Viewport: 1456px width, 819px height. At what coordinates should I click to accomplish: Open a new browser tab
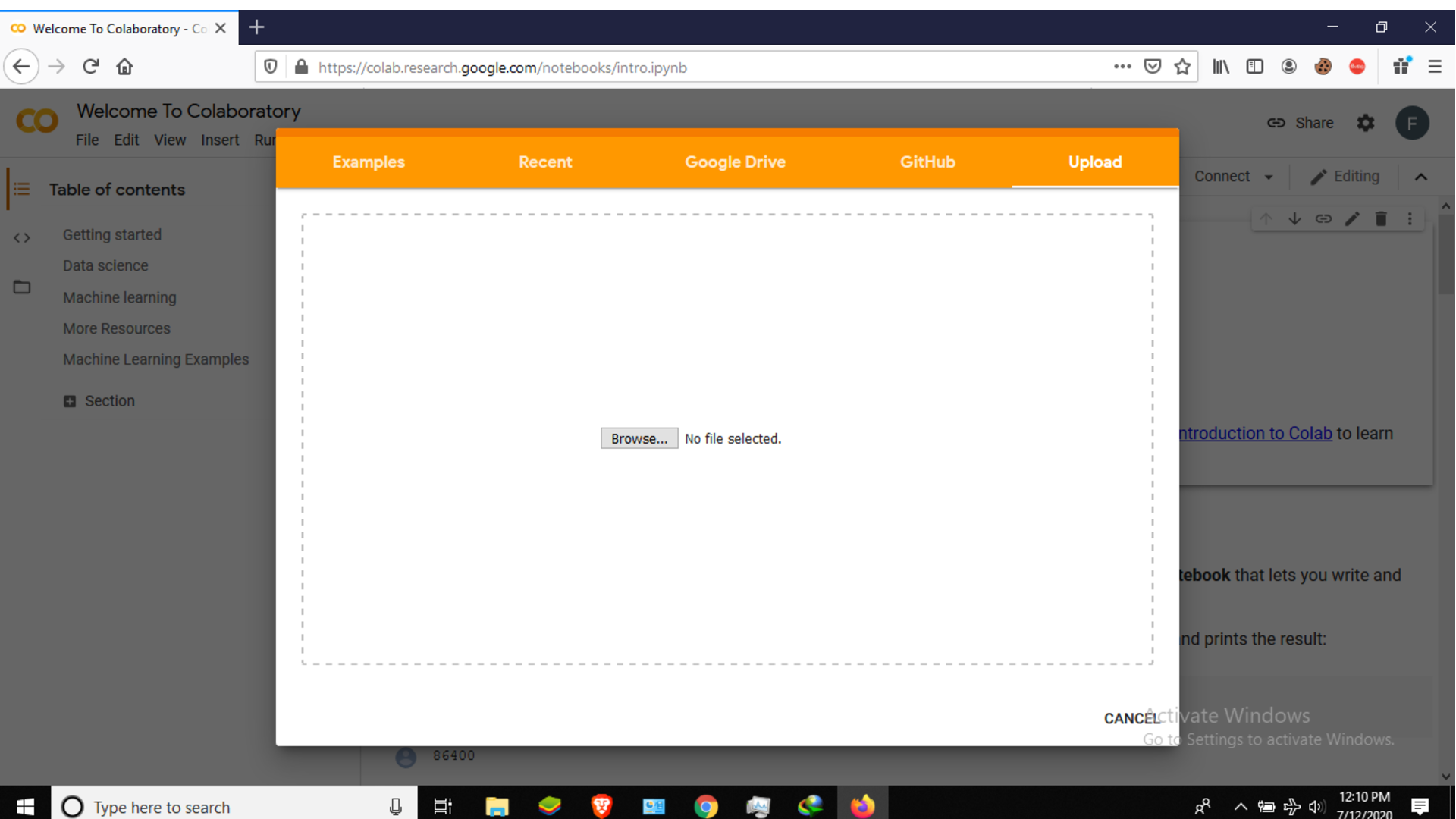tap(256, 28)
